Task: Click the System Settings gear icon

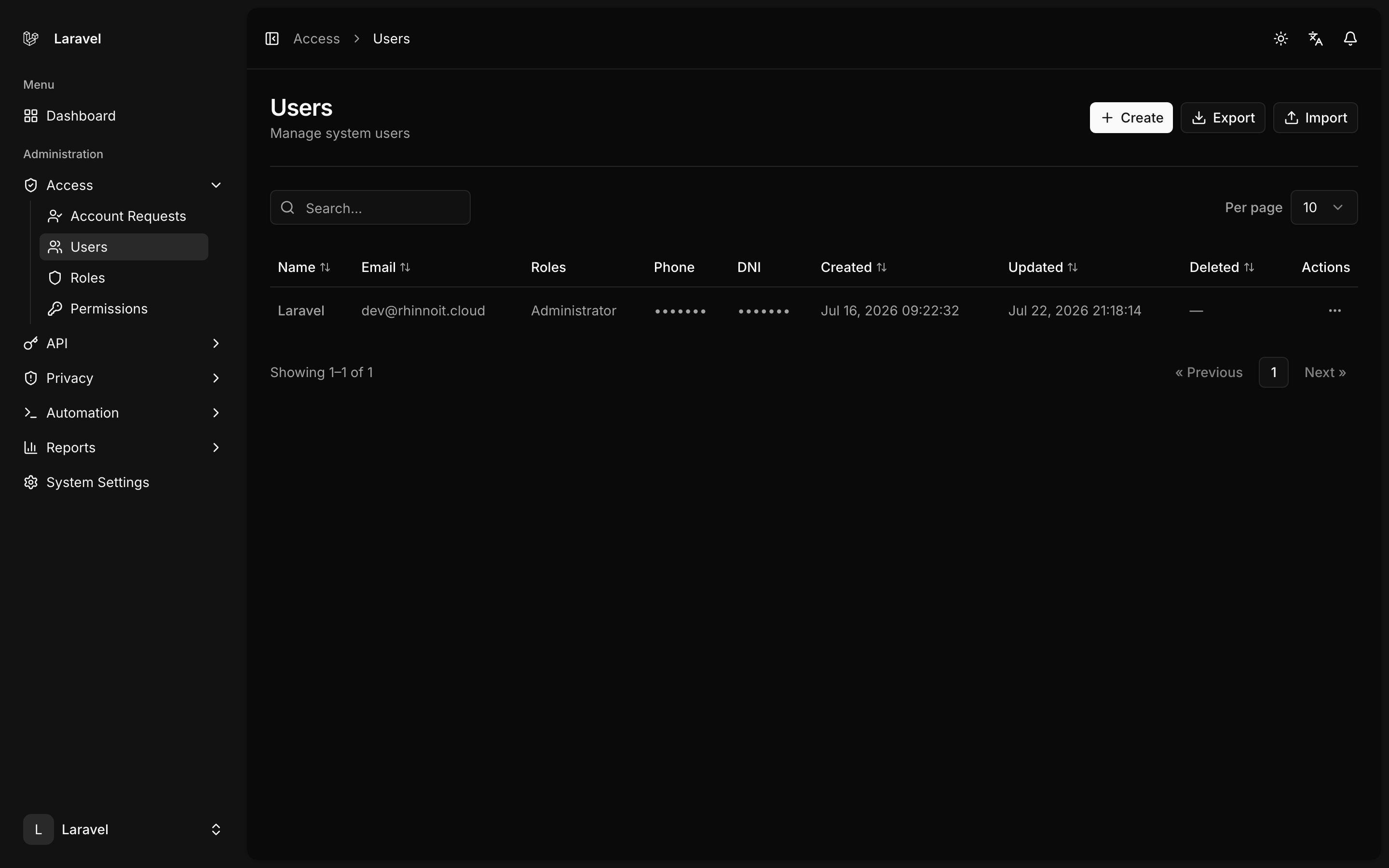Action: 31,482
